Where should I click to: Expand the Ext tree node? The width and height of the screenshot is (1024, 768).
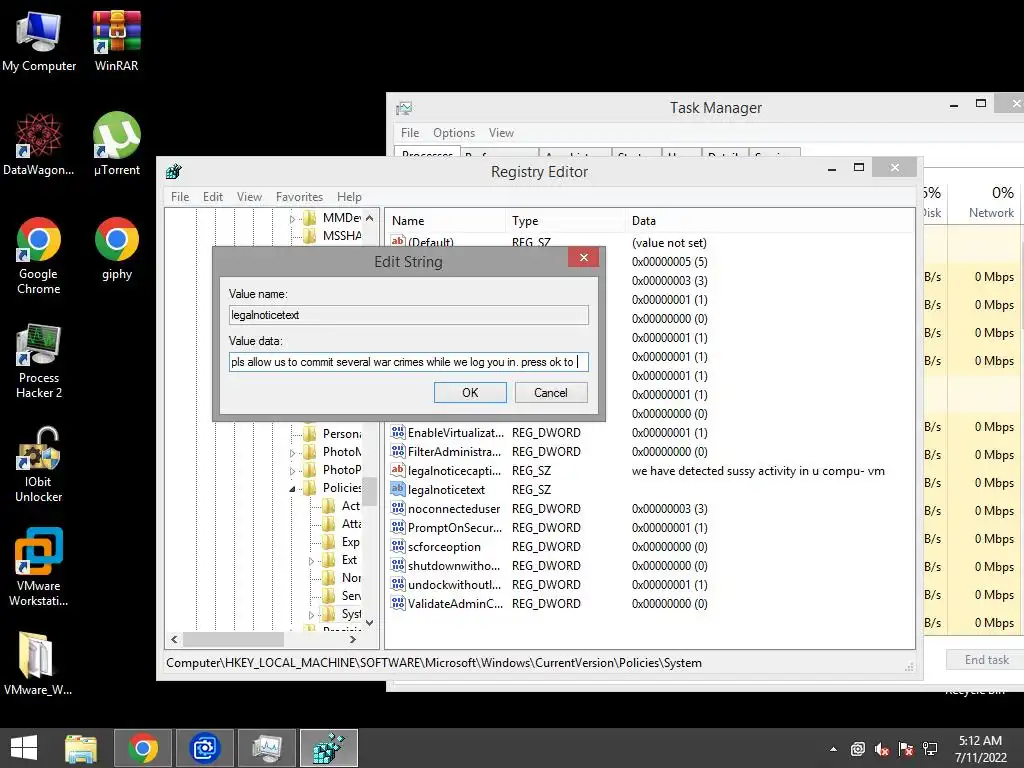(312, 561)
